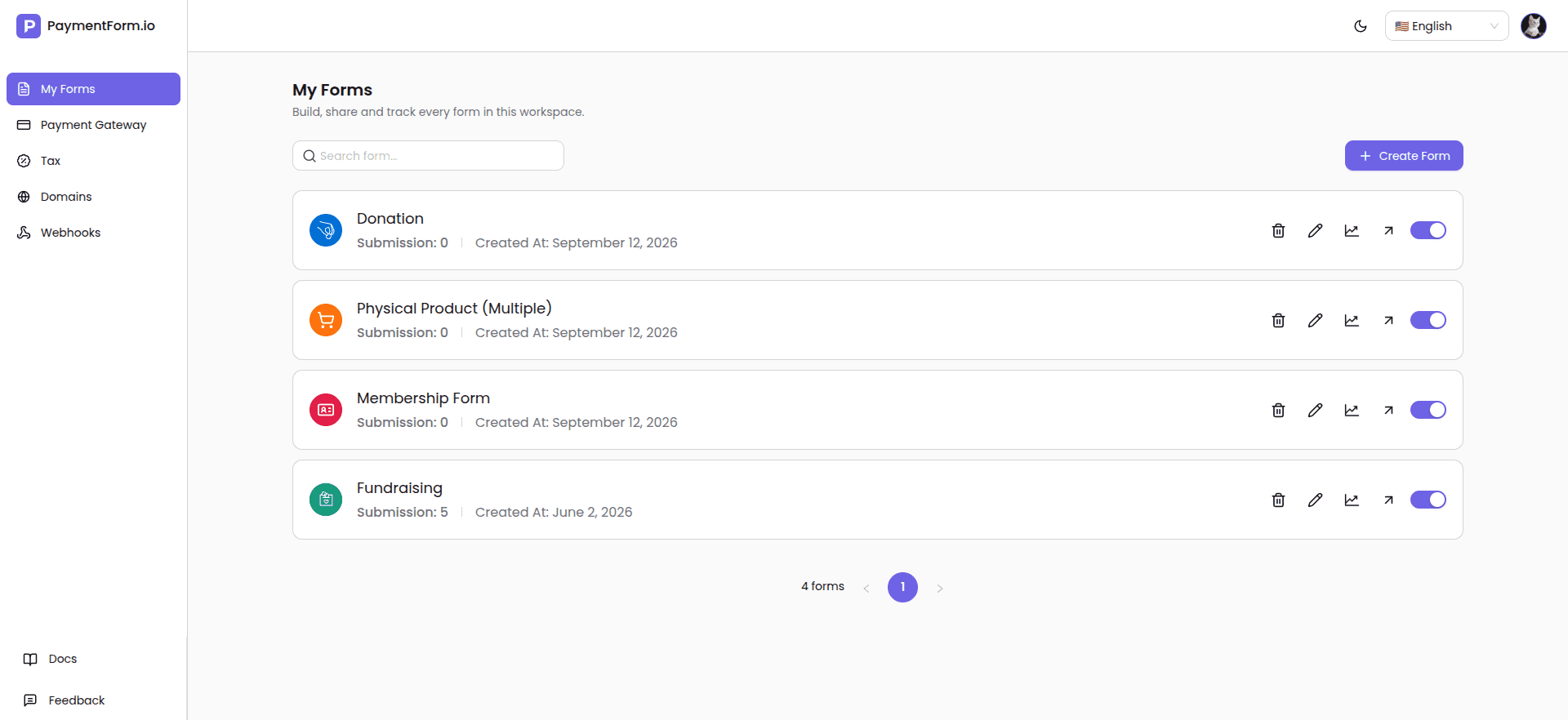Click the Create Form button
Viewport: 1568px width, 720px height.
tap(1404, 156)
